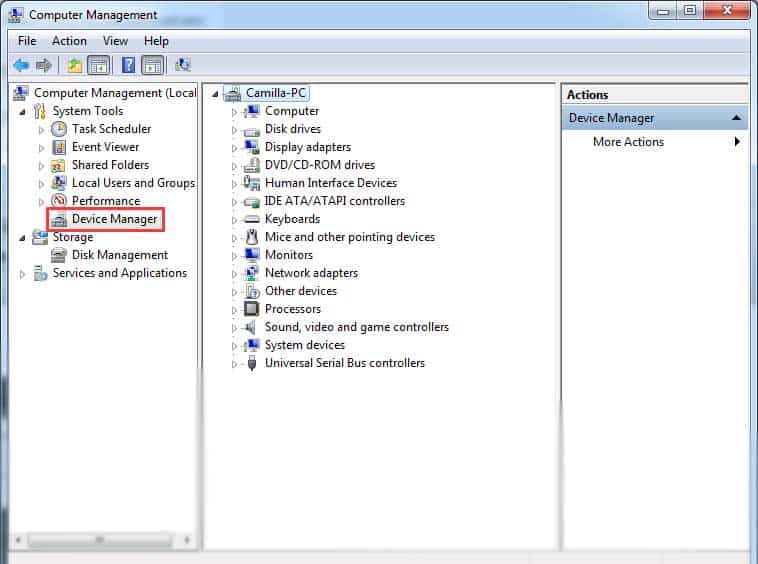
Task: Select the Monitors label
Action: click(x=289, y=255)
